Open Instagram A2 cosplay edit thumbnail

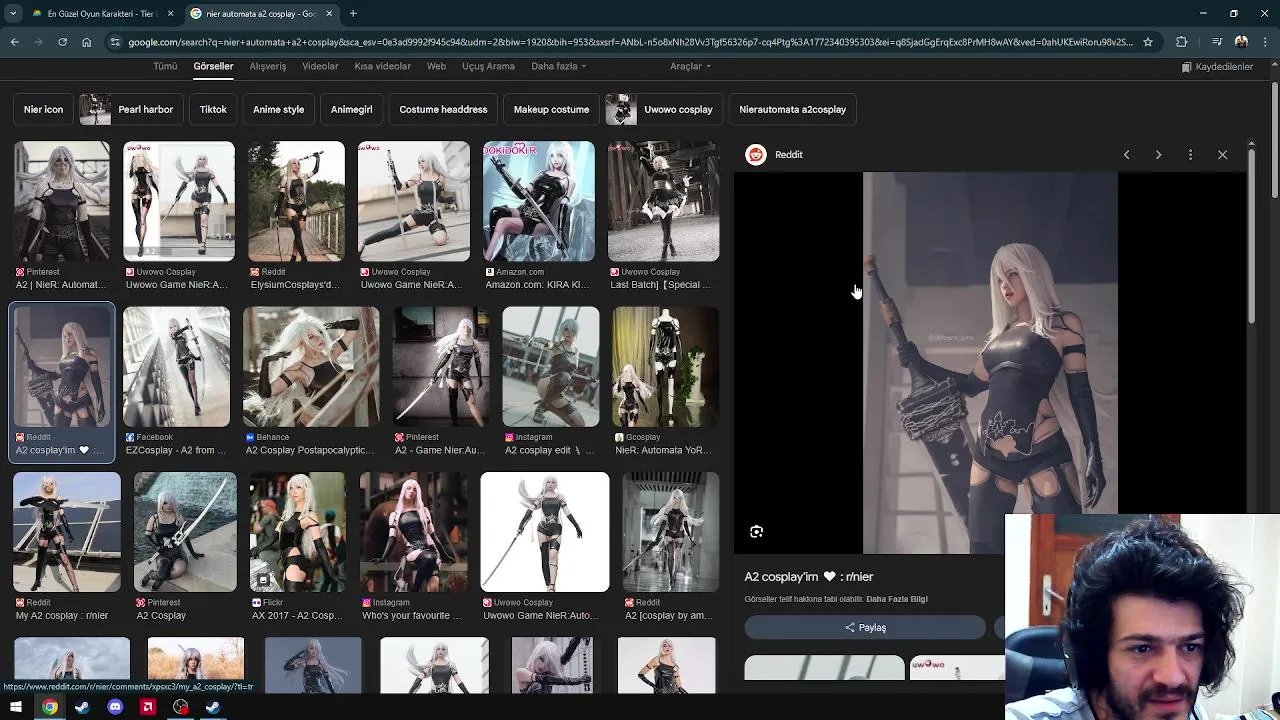(550, 367)
